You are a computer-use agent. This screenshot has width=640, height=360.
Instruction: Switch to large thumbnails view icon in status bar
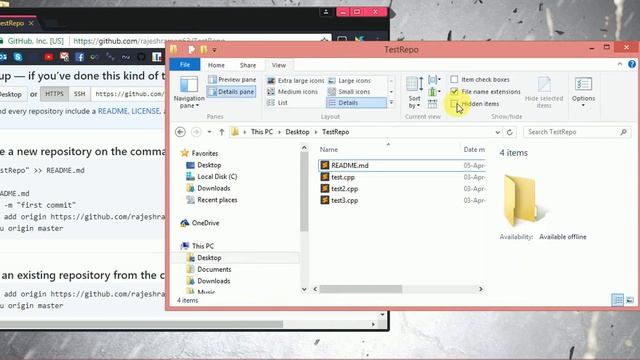click(x=630, y=300)
